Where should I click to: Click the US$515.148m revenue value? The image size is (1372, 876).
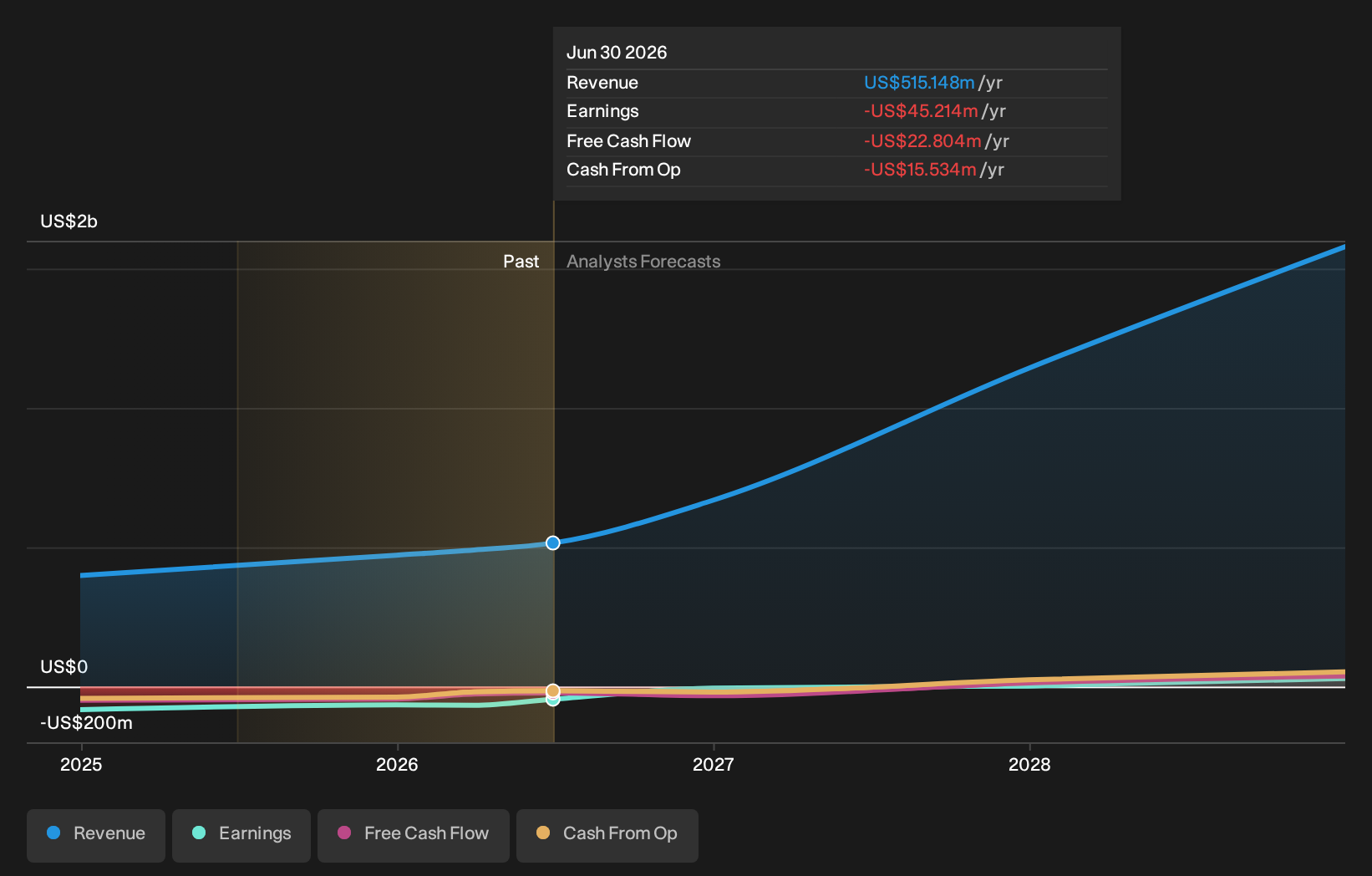tap(919, 83)
